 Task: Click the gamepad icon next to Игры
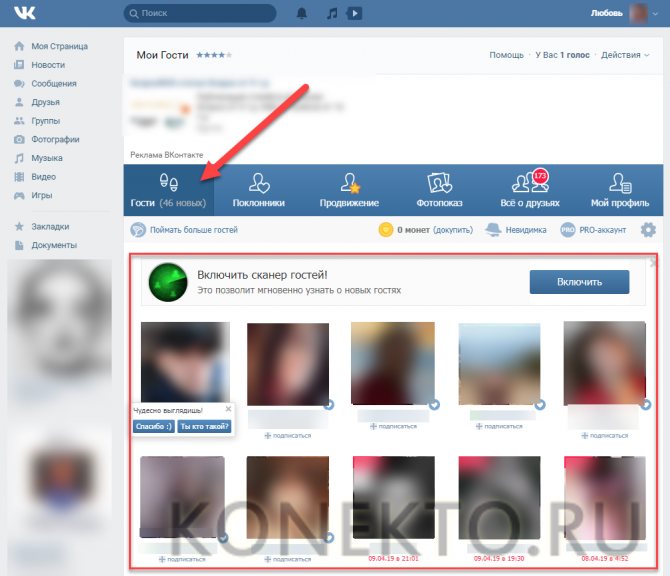(x=19, y=196)
